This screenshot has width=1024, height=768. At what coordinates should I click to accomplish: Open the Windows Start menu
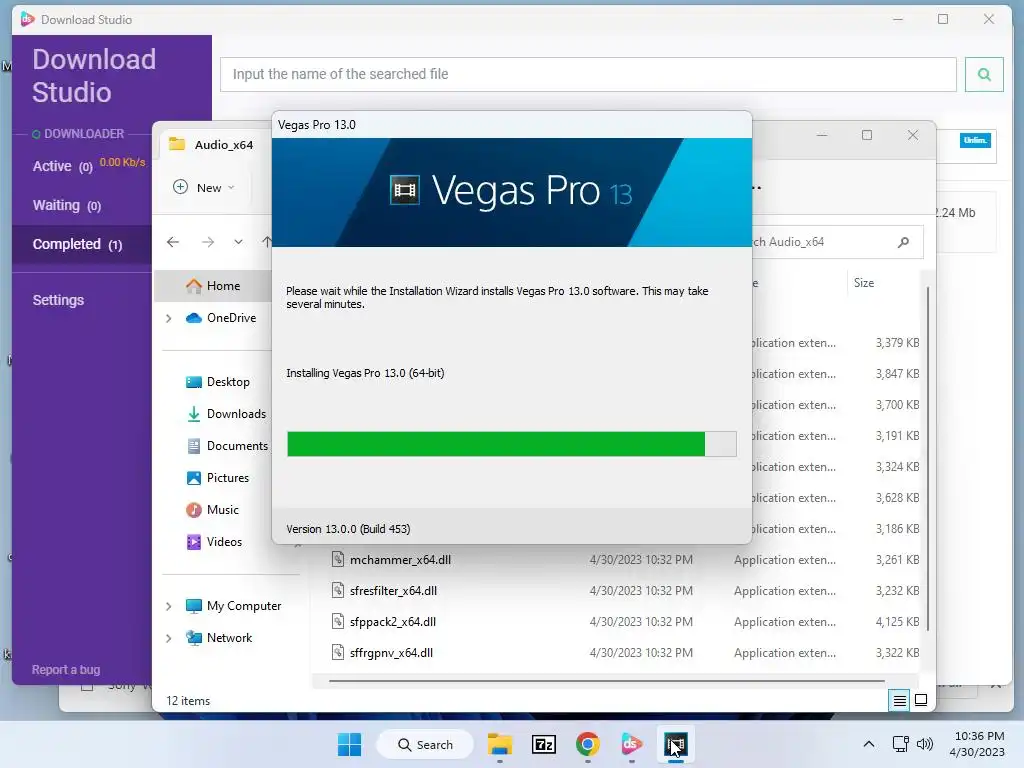click(349, 744)
